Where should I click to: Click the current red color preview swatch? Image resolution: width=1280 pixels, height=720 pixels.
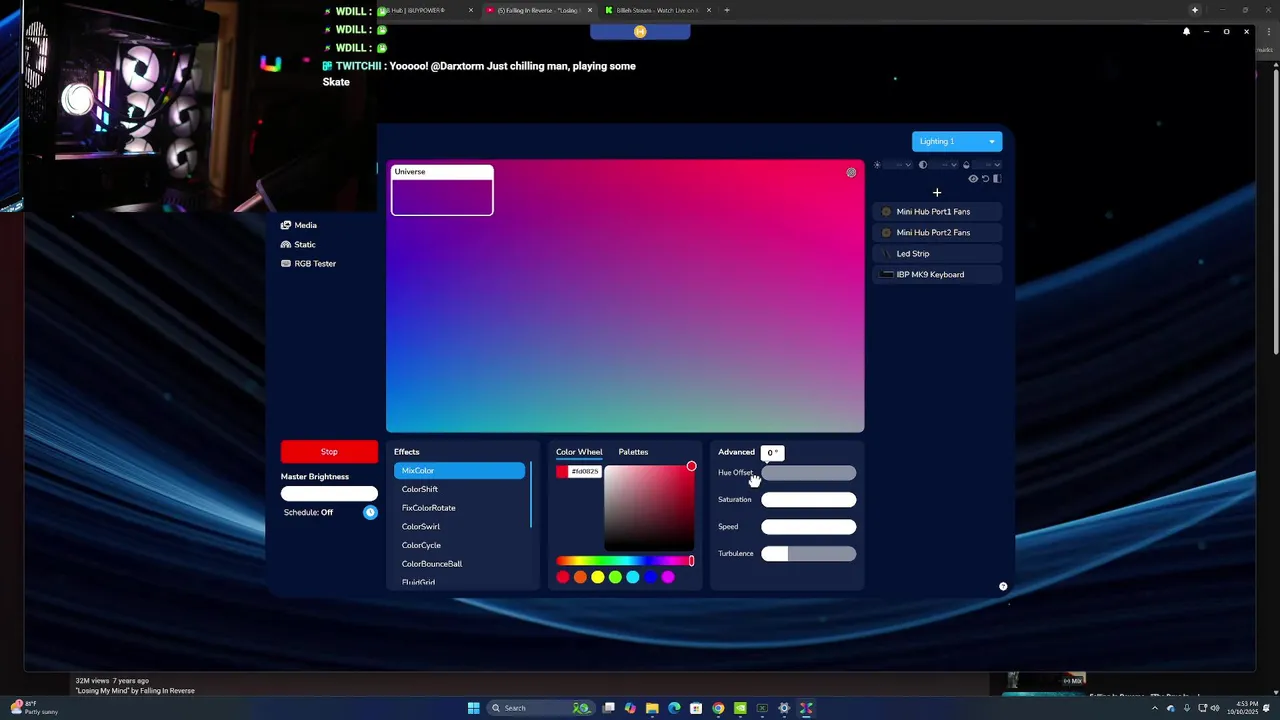[562, 471]
